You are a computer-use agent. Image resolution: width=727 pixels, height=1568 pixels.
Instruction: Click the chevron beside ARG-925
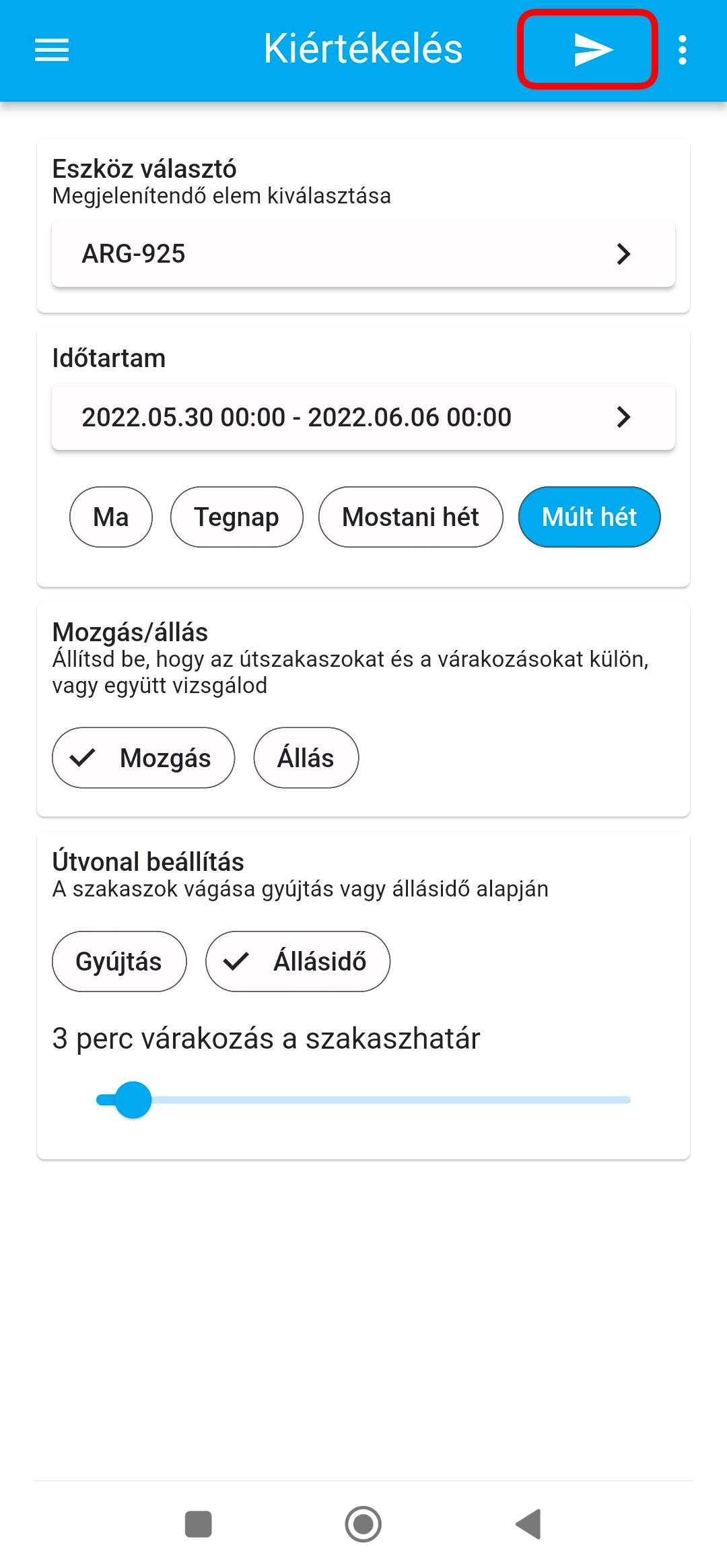[623, 254]
